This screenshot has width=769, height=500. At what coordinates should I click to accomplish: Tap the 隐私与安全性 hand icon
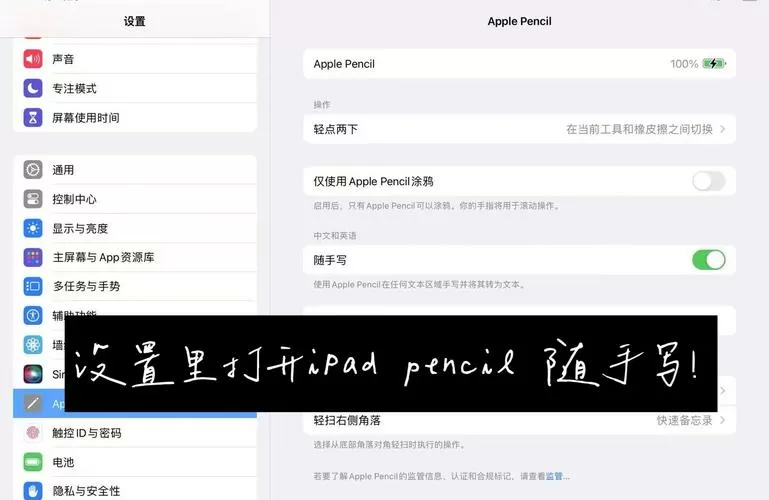(x=33, y=491)
